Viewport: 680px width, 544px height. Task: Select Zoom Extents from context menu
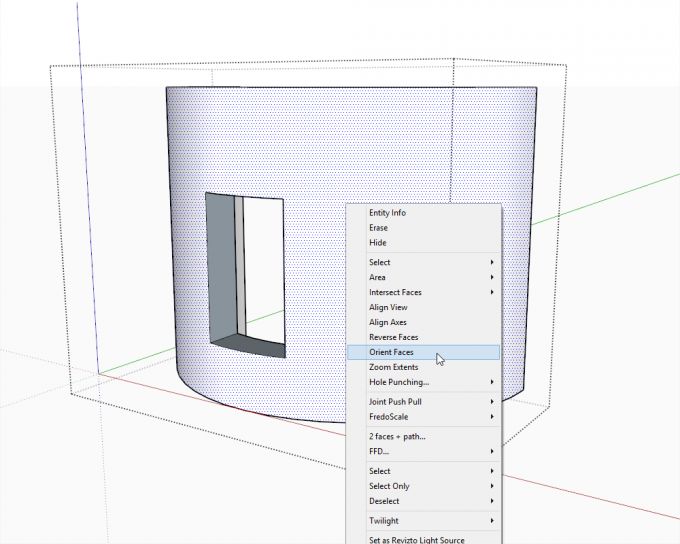coord(393,367)
